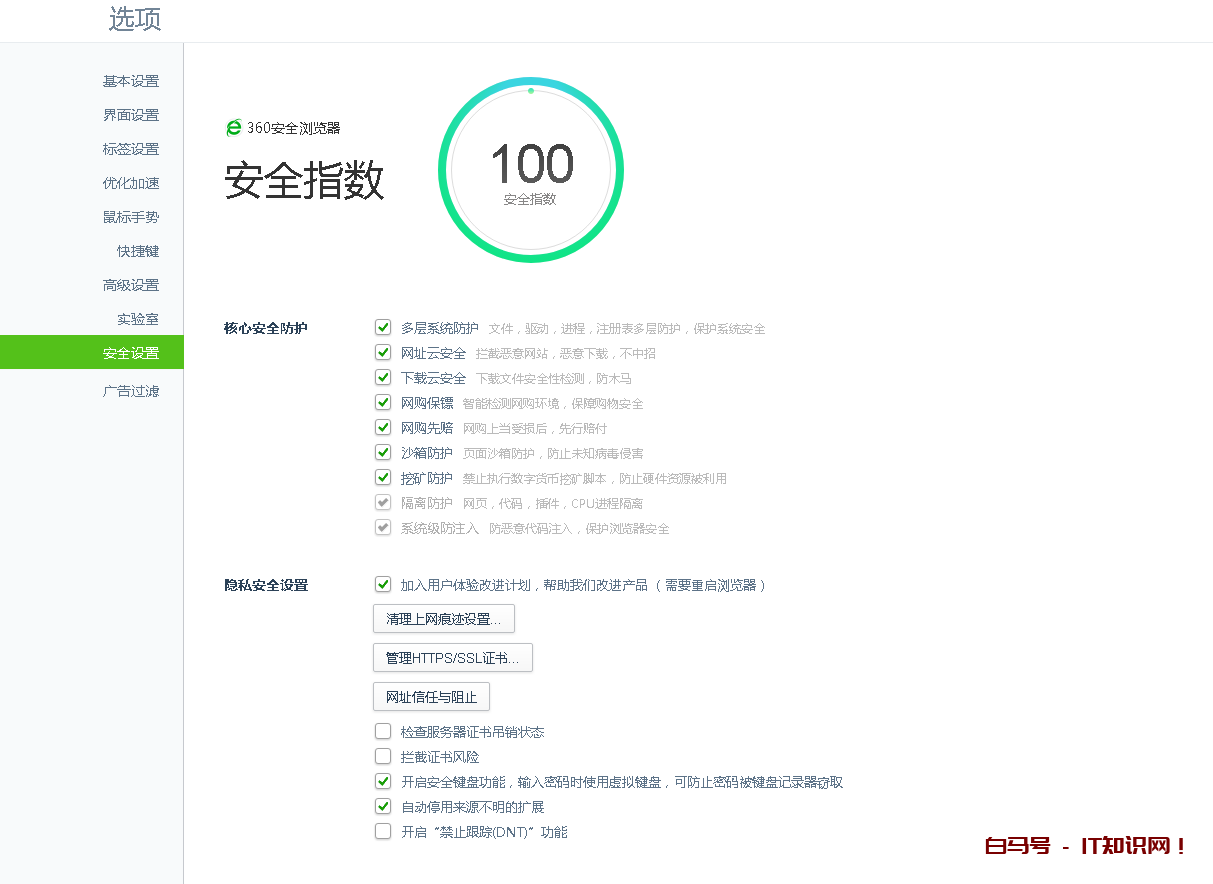Click 清理上网痕迹设置 button
1213x884 pixels.
pyautogui.click(x=443, y=619)
